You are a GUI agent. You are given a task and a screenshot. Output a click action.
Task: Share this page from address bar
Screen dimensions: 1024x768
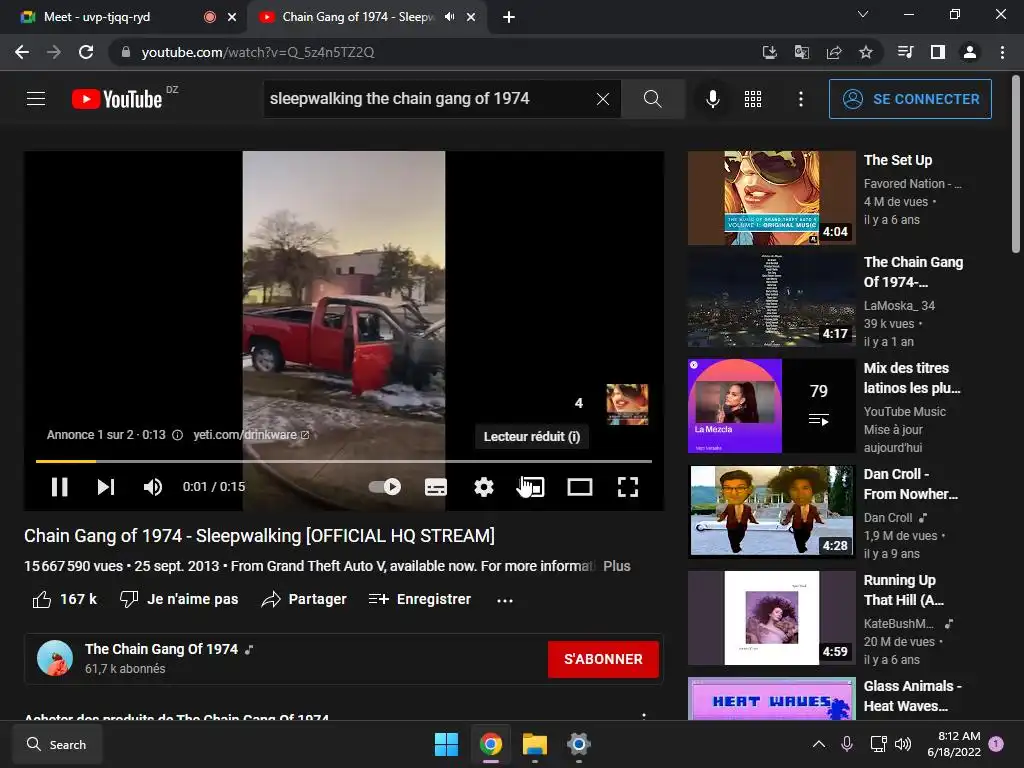tap(834, 52)
